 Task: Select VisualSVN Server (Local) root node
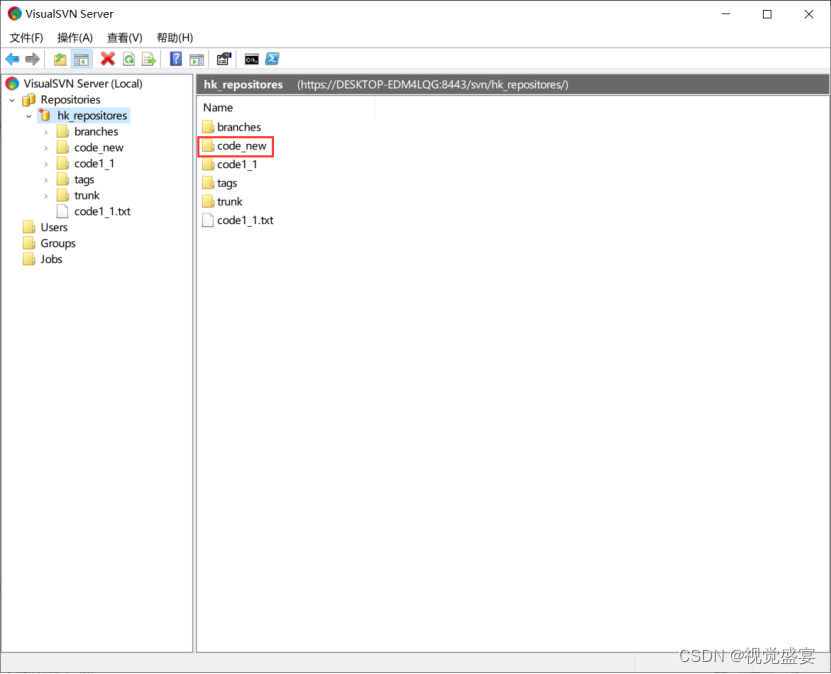83,84
